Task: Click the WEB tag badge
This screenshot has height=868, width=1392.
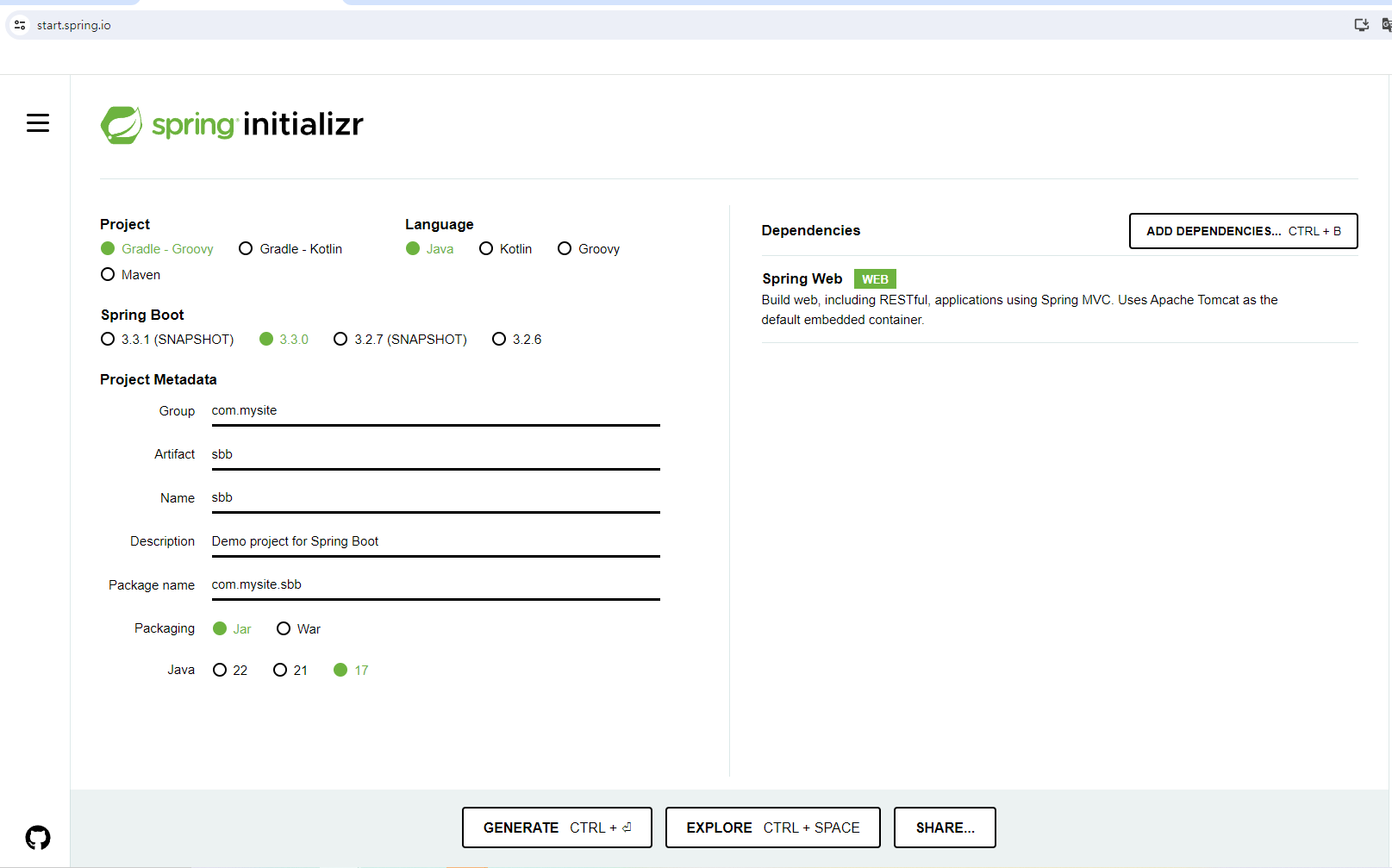Action: click(x=875, y=279)
